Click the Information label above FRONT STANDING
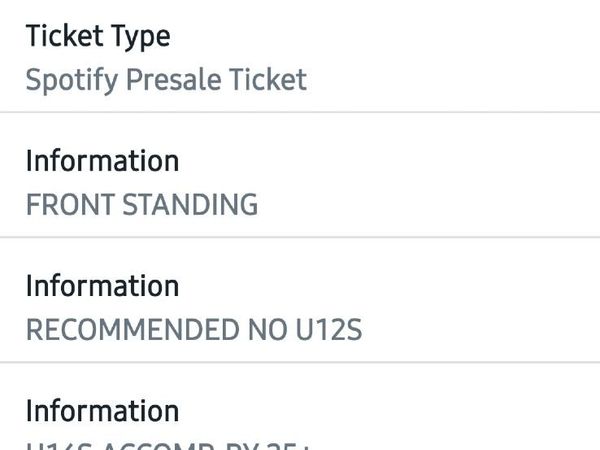The image size is (600, 450). pyautogui.click(x=102, y=161)
